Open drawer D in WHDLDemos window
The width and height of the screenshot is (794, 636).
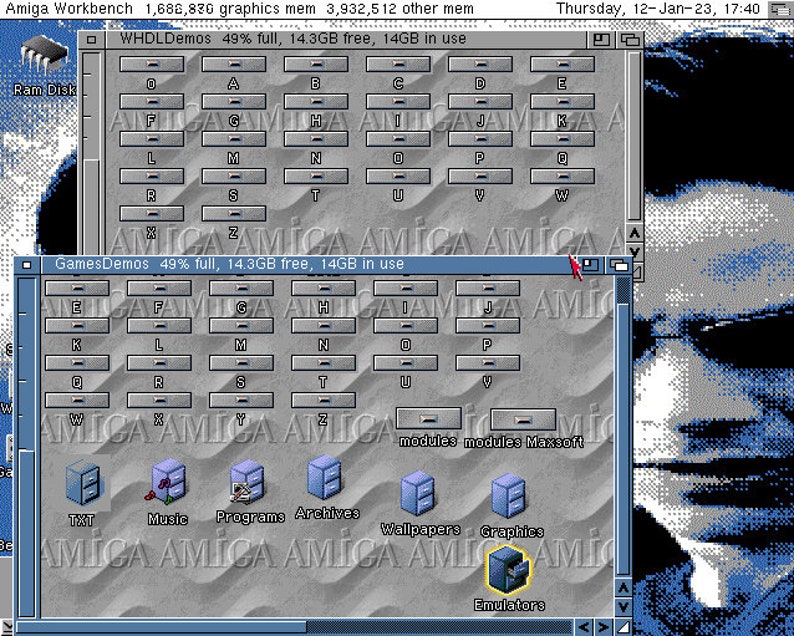[x=480, y=64]
